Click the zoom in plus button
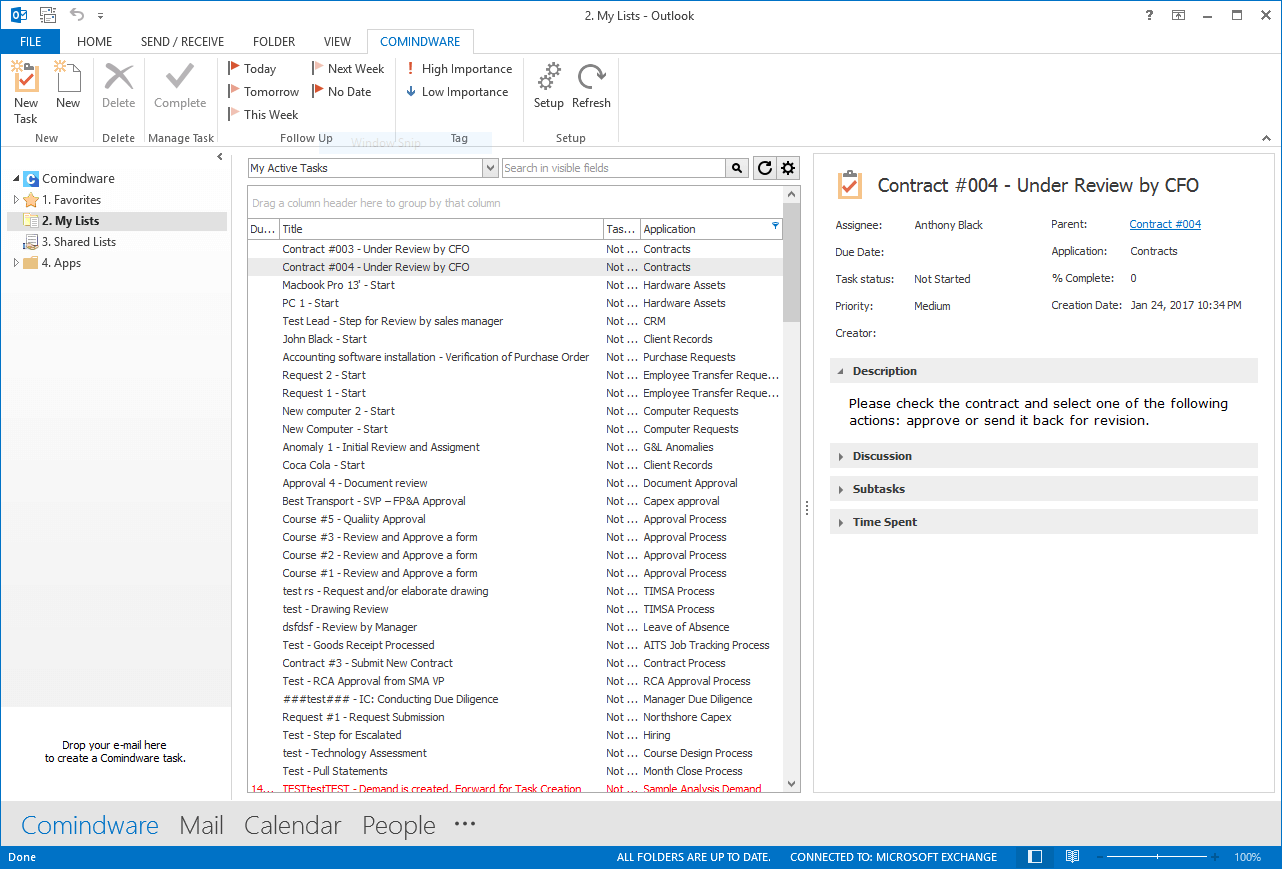Viewport: 1282px width, 869px height. 1215,857
